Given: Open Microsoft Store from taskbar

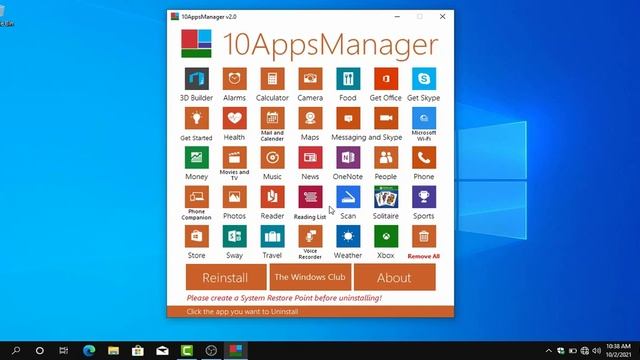Looking at the screenshot, I should [x=138, y=351].
